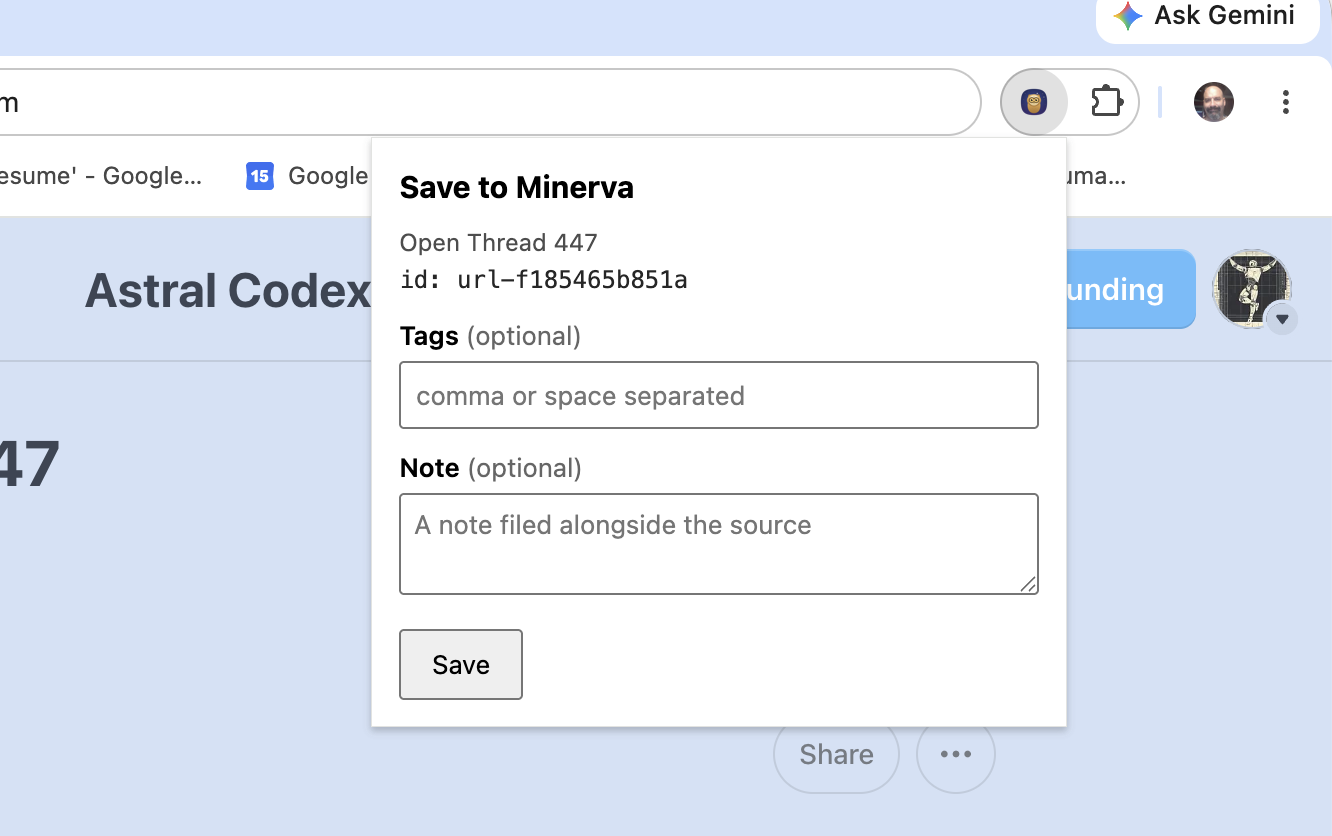Viewport: 1332px width, 836px height.
Task: Click the "Tags" label
Action: coord(429,336)
